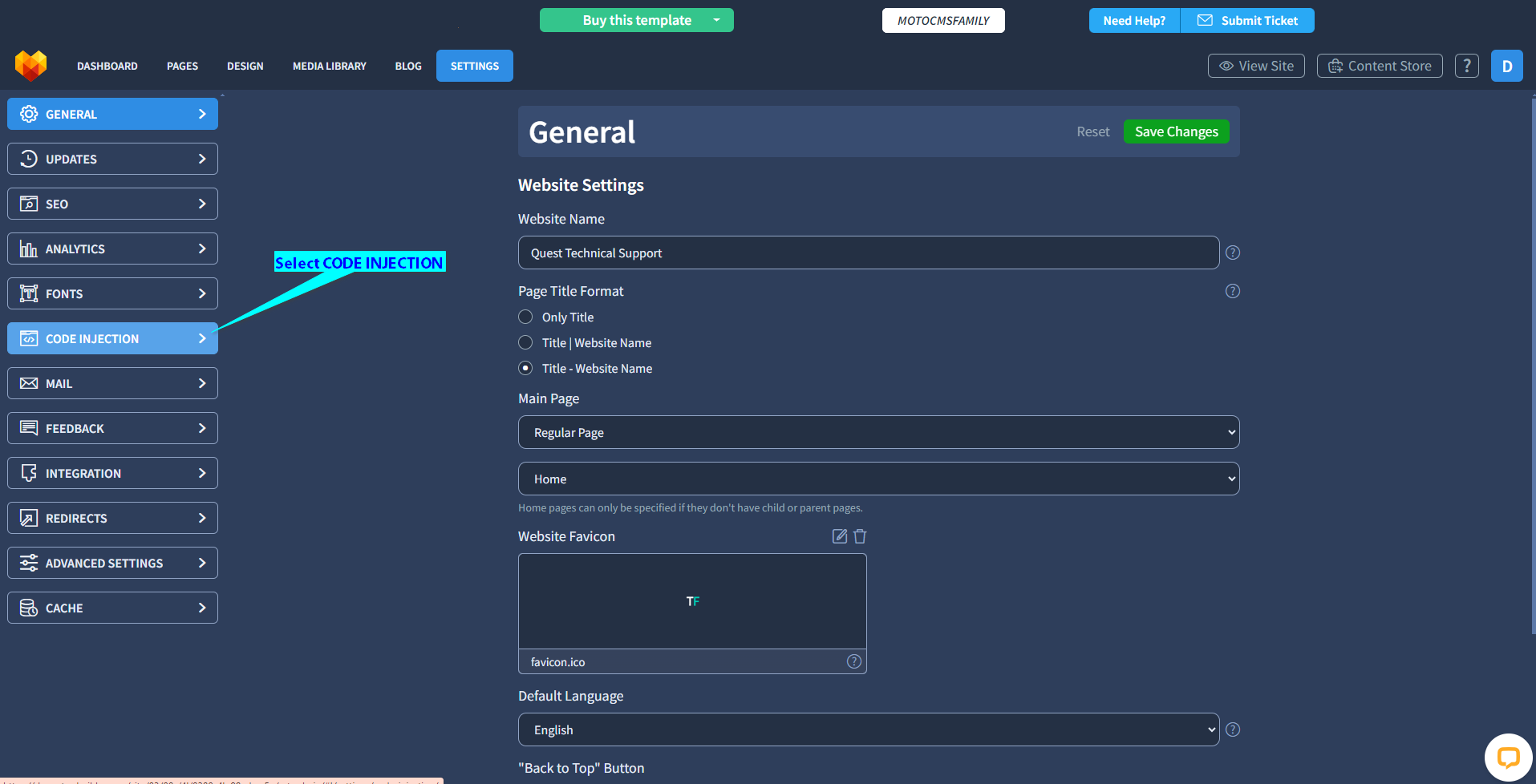The height and width of the screenshot is (784, 1536).
Task: Click the Integration icon in sidebar
Action: 29,473
